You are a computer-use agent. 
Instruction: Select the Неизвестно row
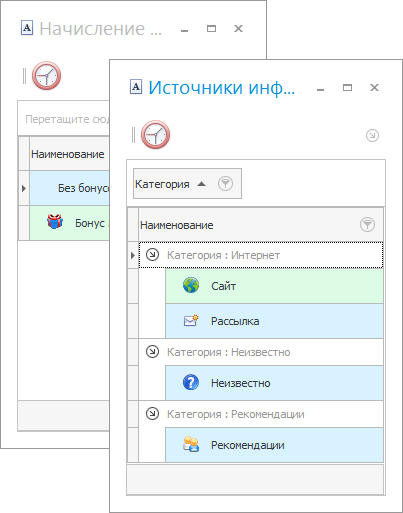coord(274,383)
